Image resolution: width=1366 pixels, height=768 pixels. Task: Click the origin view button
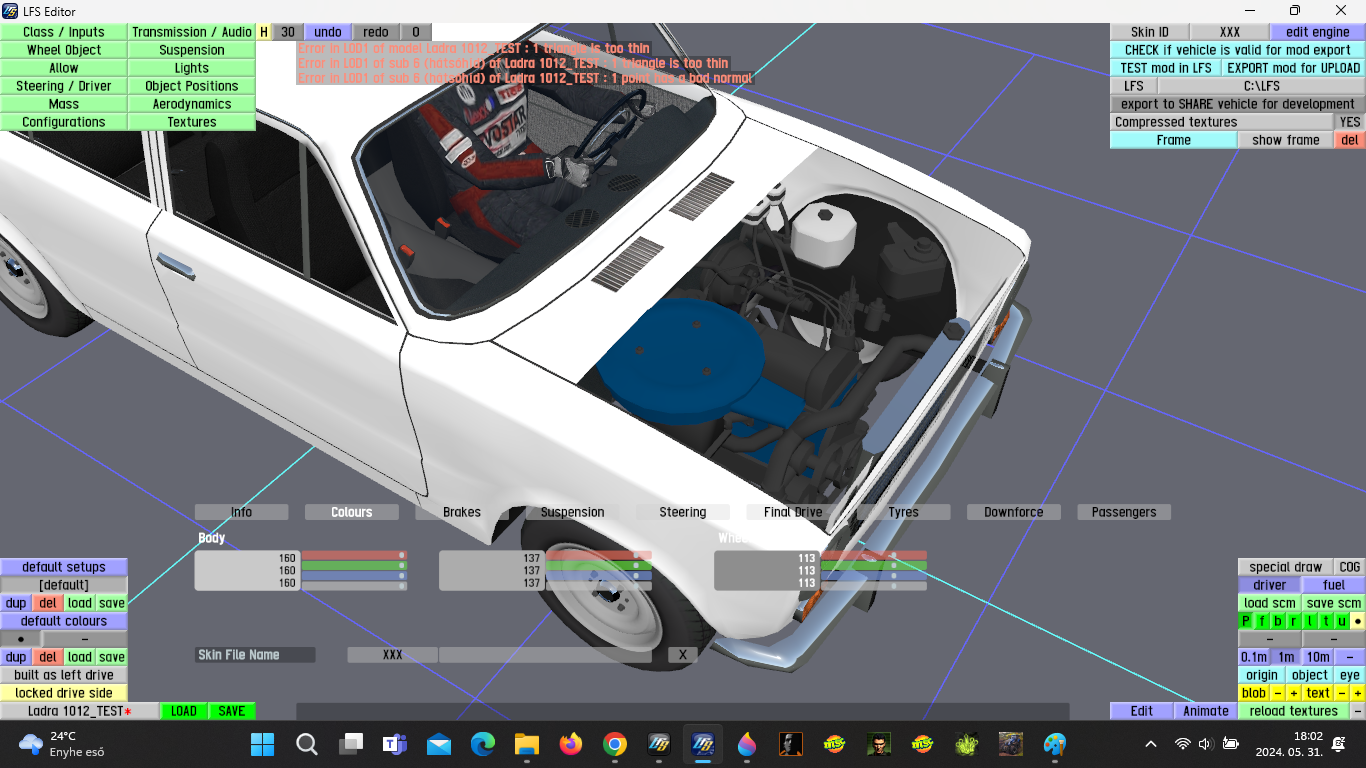point(1262,675)
